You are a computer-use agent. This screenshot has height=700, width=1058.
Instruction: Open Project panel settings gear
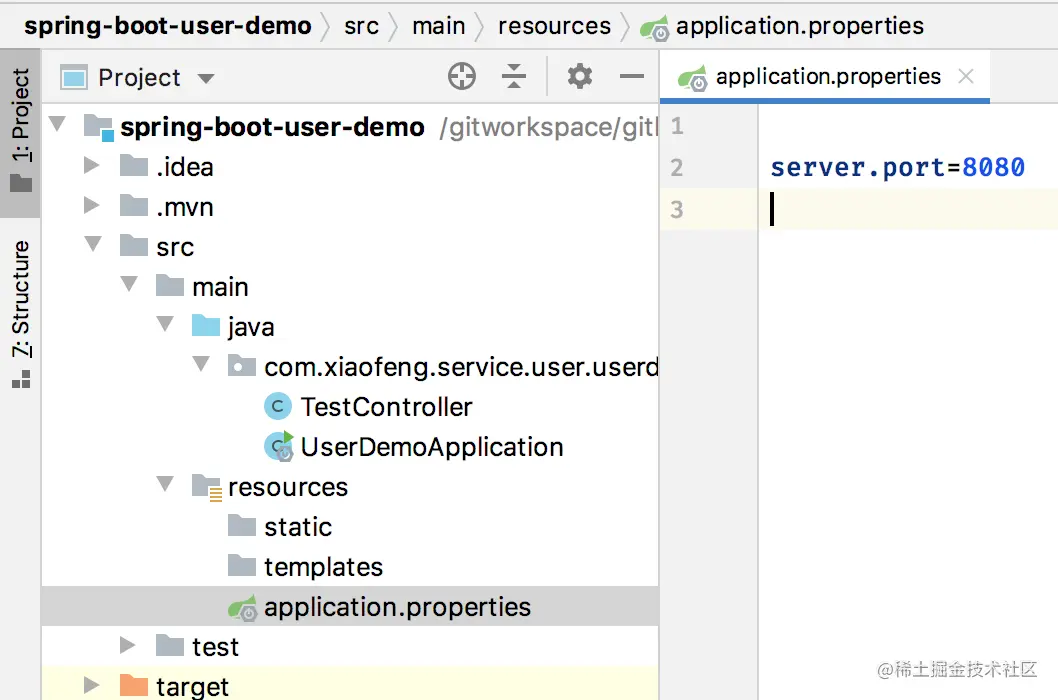coord(580,76)
